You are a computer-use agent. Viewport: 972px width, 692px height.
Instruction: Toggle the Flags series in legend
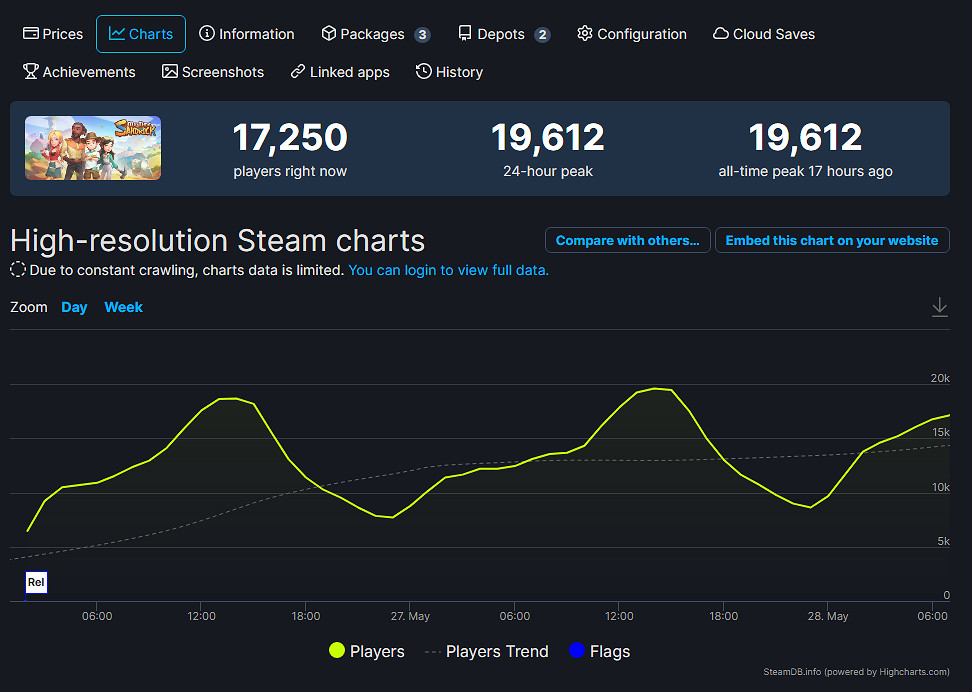[x=599, y=651]
